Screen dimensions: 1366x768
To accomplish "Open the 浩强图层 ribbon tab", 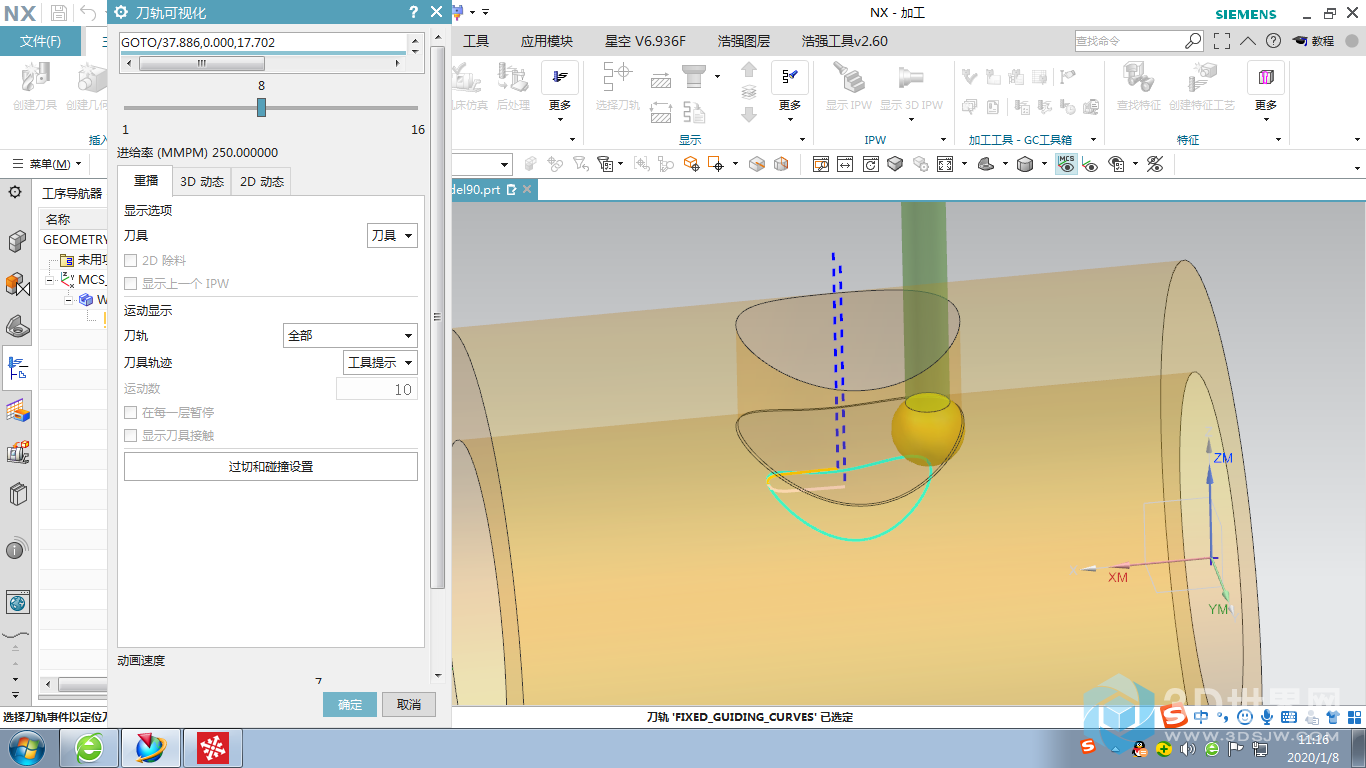I will pyautogui.click(x=744, y=41).
